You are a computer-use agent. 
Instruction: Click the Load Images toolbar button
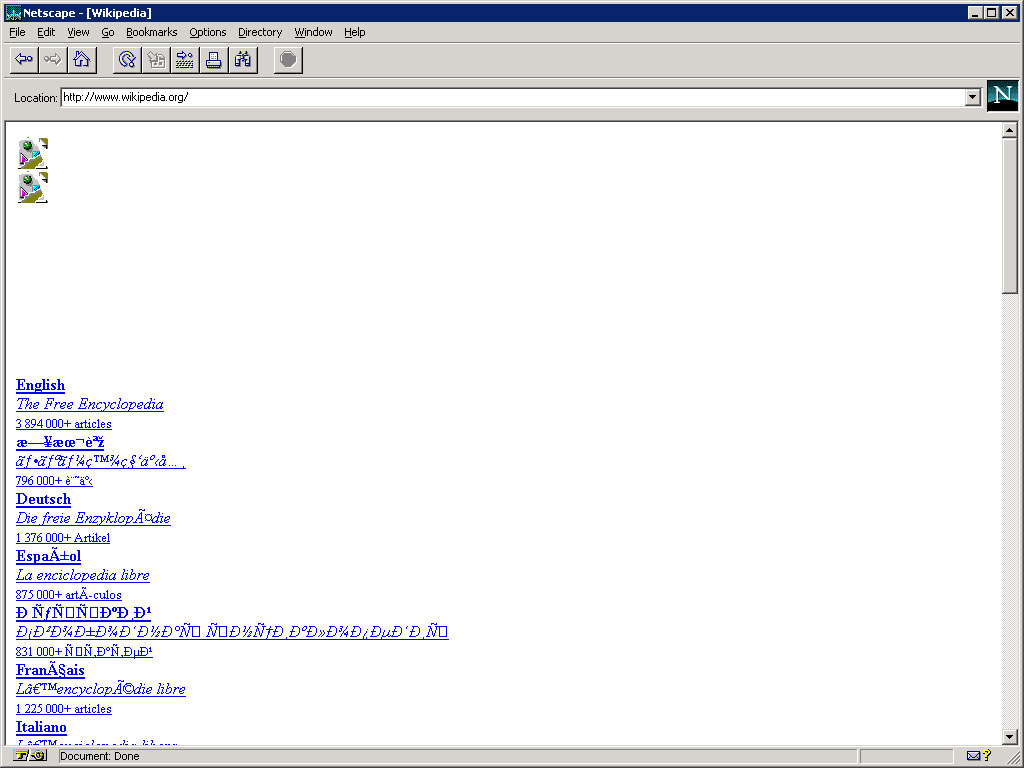click(156, 60)
